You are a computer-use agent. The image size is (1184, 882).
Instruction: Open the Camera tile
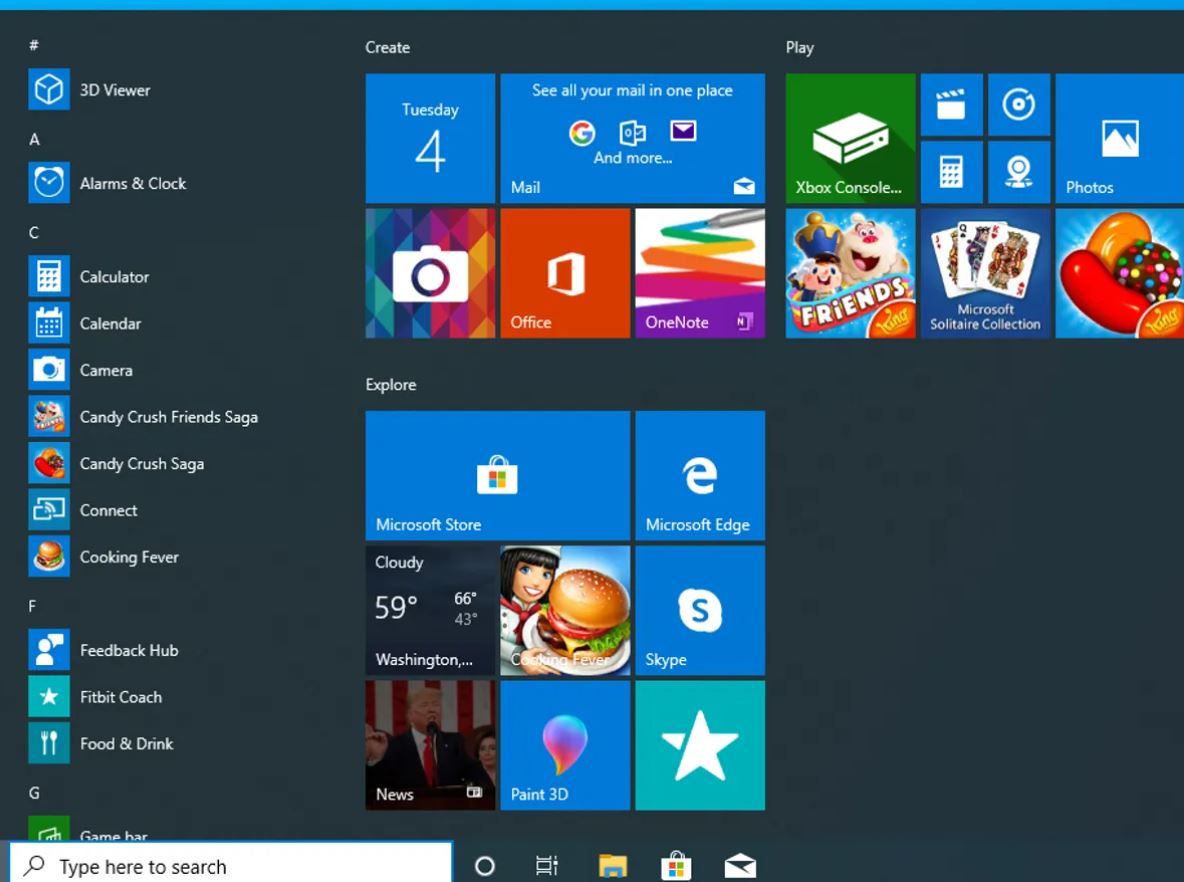point(430,271)
